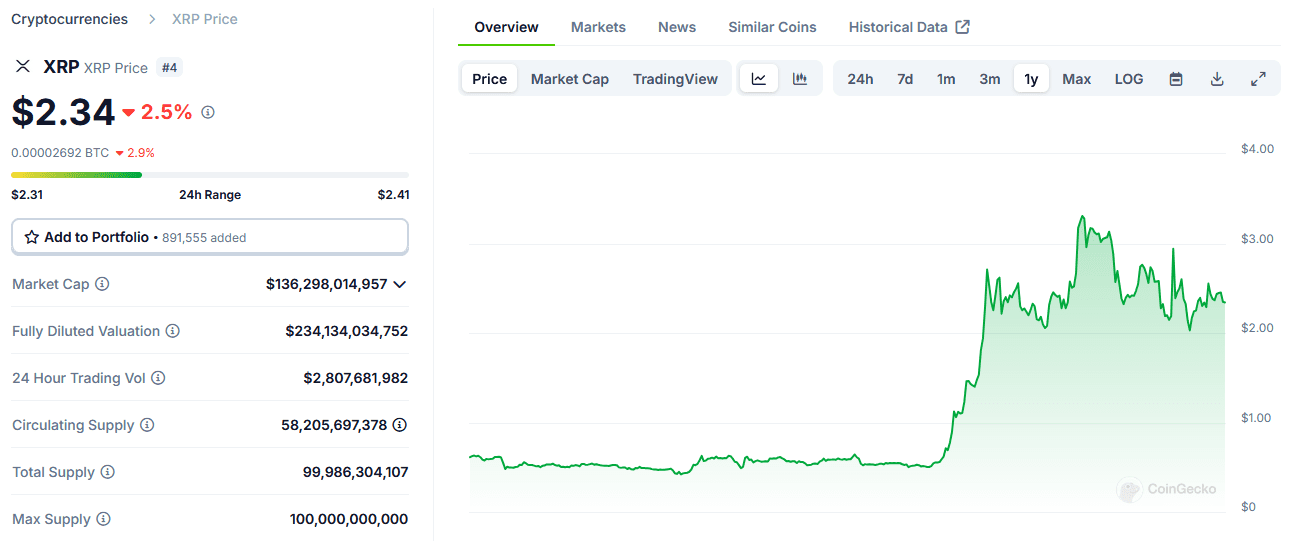The image size is (1307, 541).
Task: Click the XRP coin logo icon
Action: pos(22,67)
